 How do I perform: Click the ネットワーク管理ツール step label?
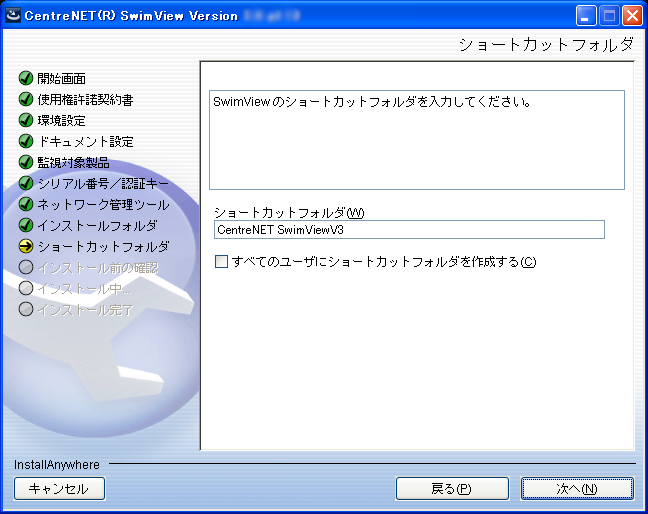pyautogui.click(x=103, y=205)
